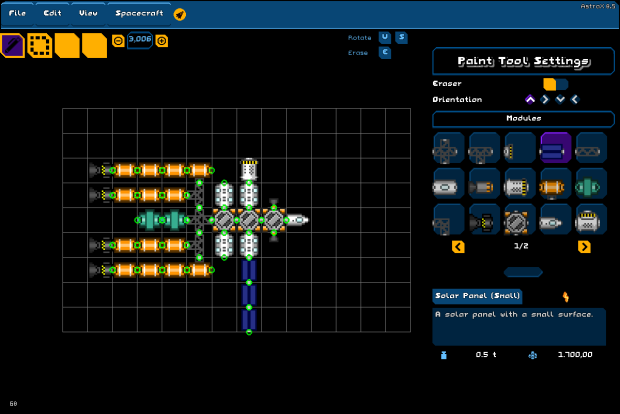Select the paint brush tool

click(13, 45)
